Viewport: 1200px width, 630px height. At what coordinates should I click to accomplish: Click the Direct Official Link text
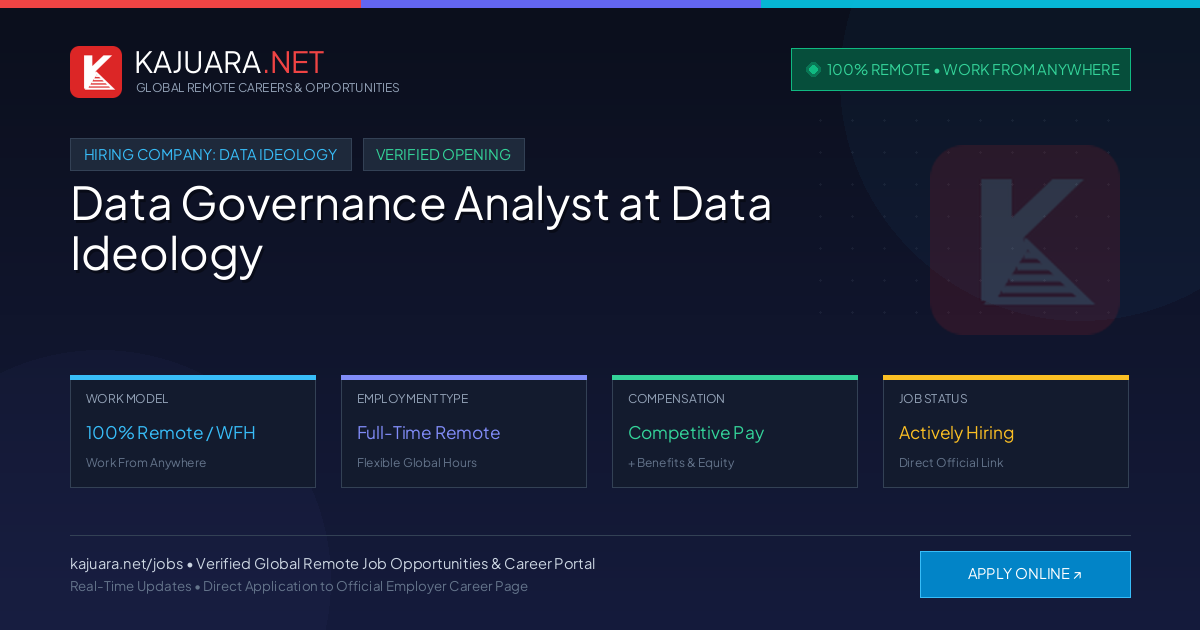pyautogui.click(x=951, y=463)
